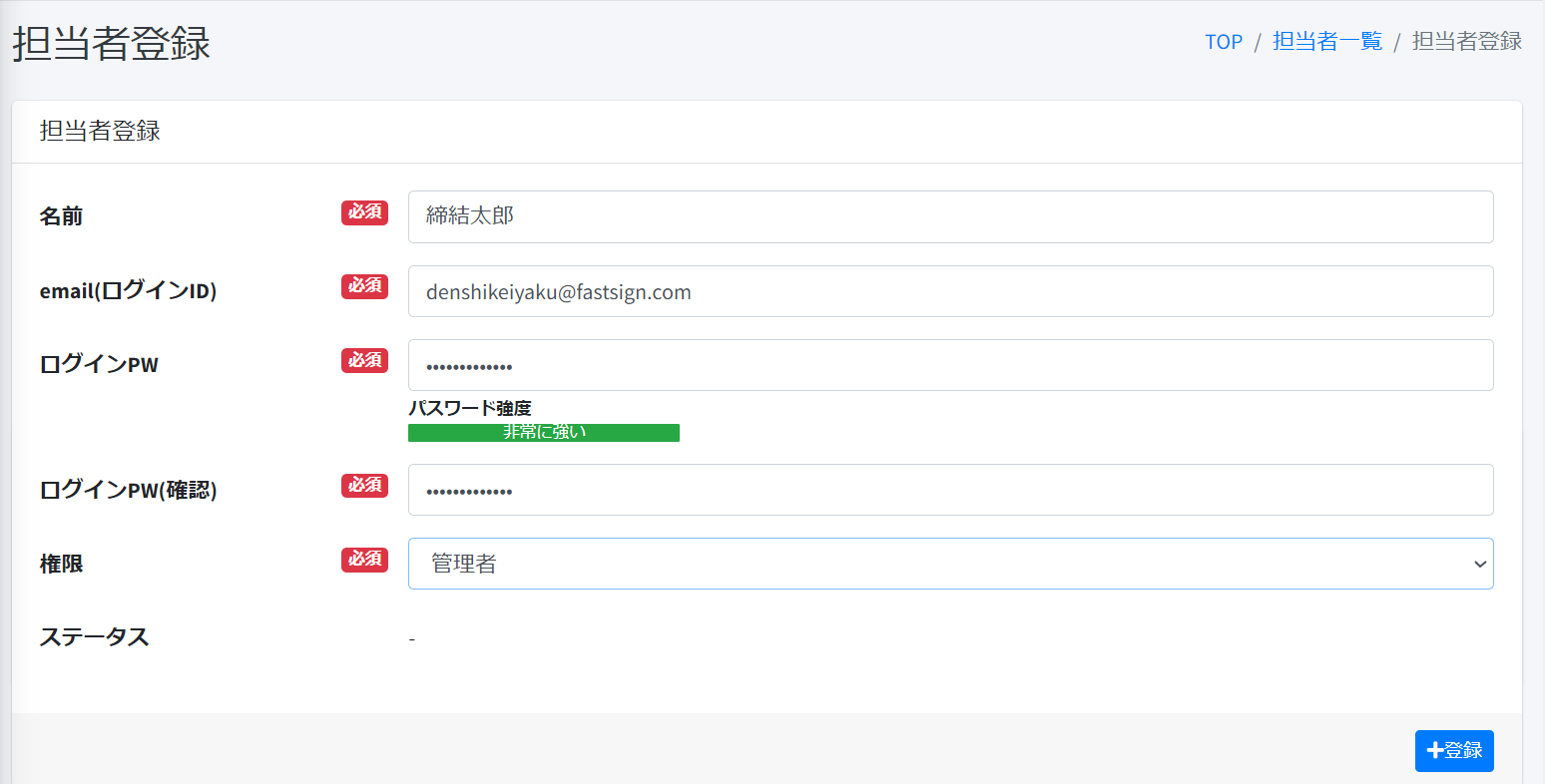
Task: Click the large 担当者登録 page heading
Action: coord(112,45)
